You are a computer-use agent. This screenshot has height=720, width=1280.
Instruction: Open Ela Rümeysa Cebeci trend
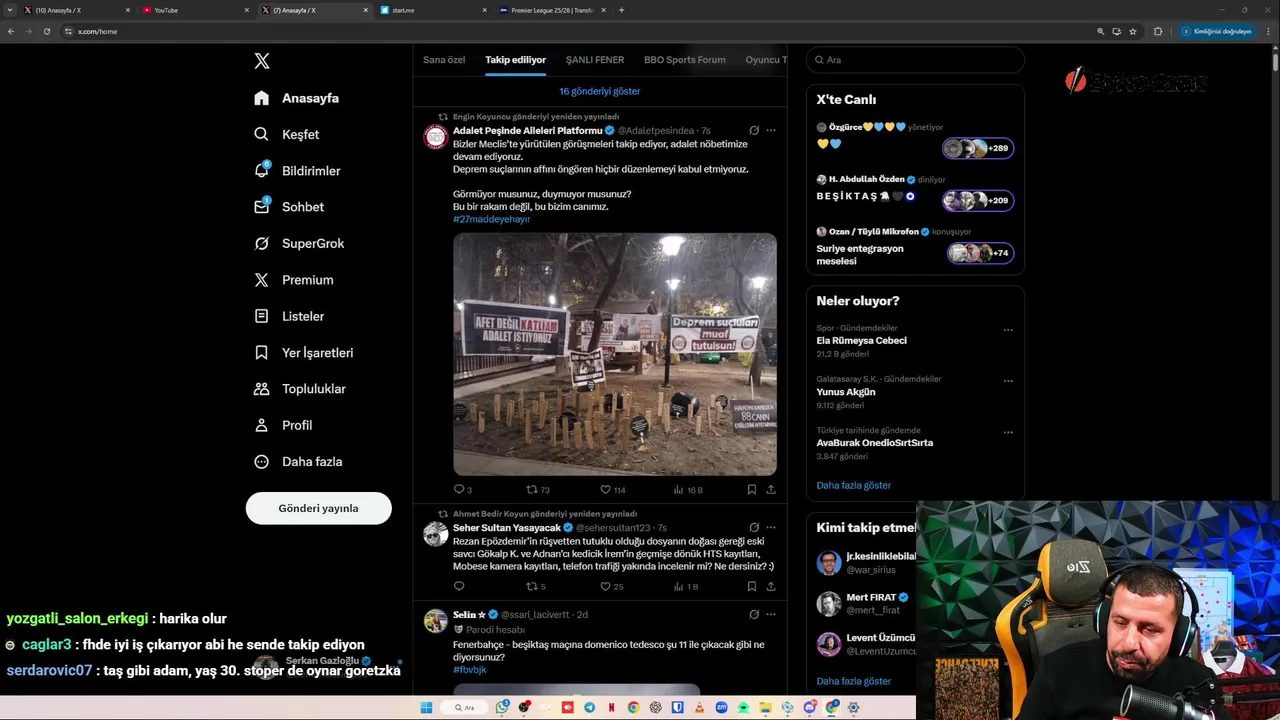(x=861, y=340)
